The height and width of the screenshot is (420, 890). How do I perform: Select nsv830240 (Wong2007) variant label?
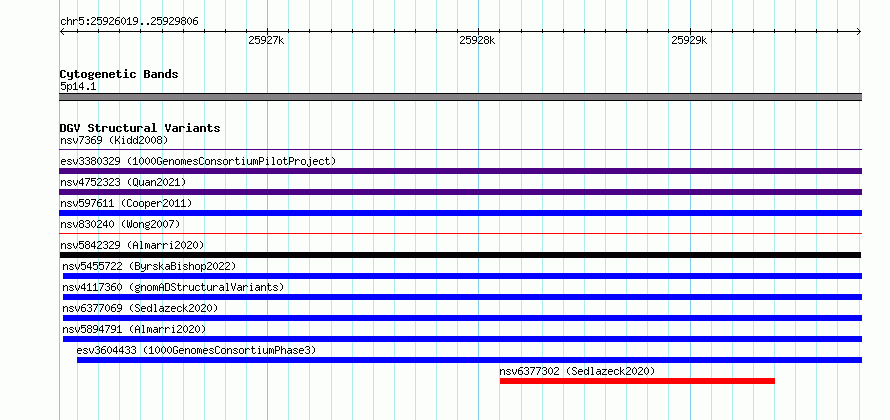pyautogui.click(x=120, y=224)
